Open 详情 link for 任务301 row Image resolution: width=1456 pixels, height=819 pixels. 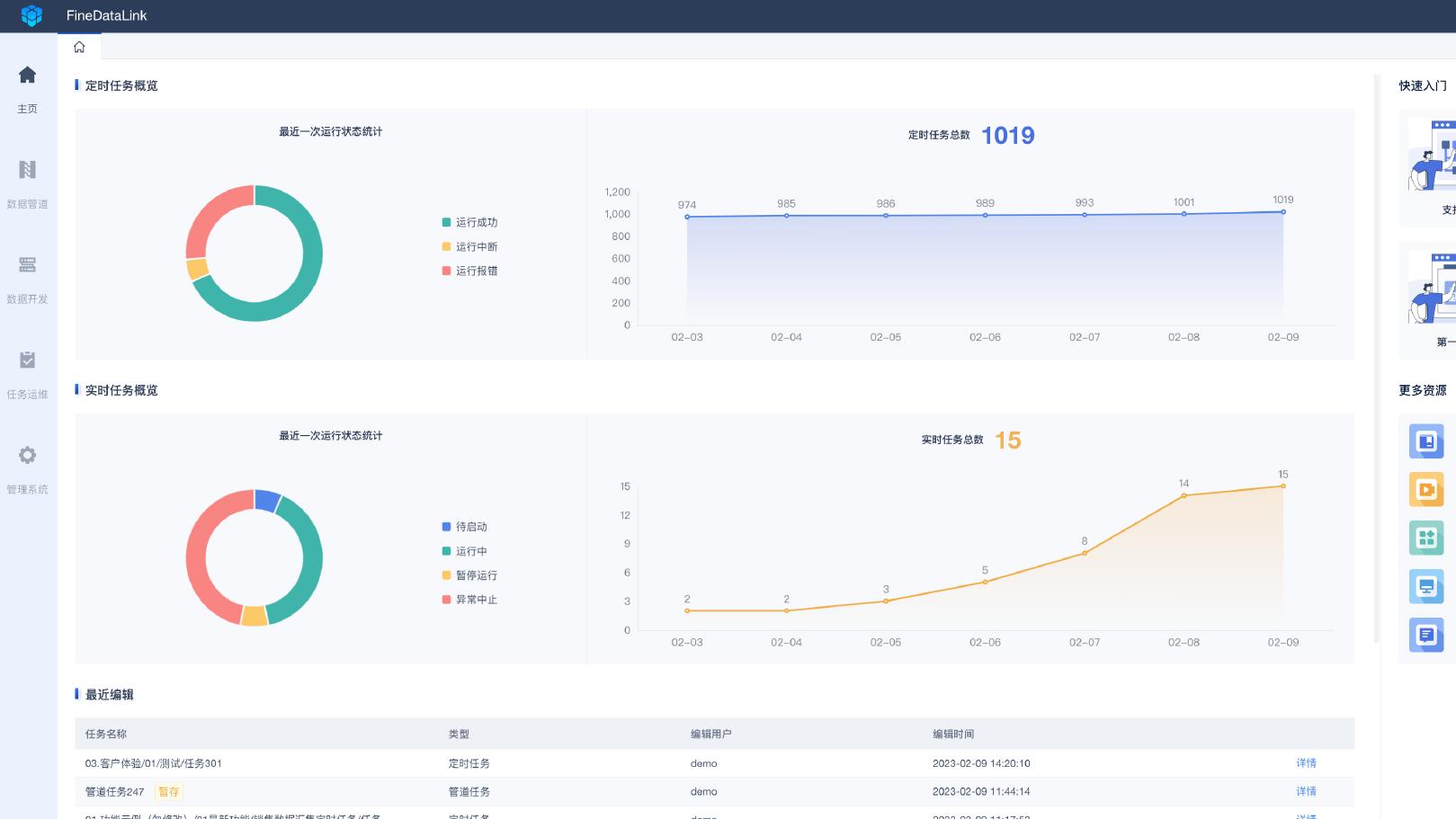1306,763
